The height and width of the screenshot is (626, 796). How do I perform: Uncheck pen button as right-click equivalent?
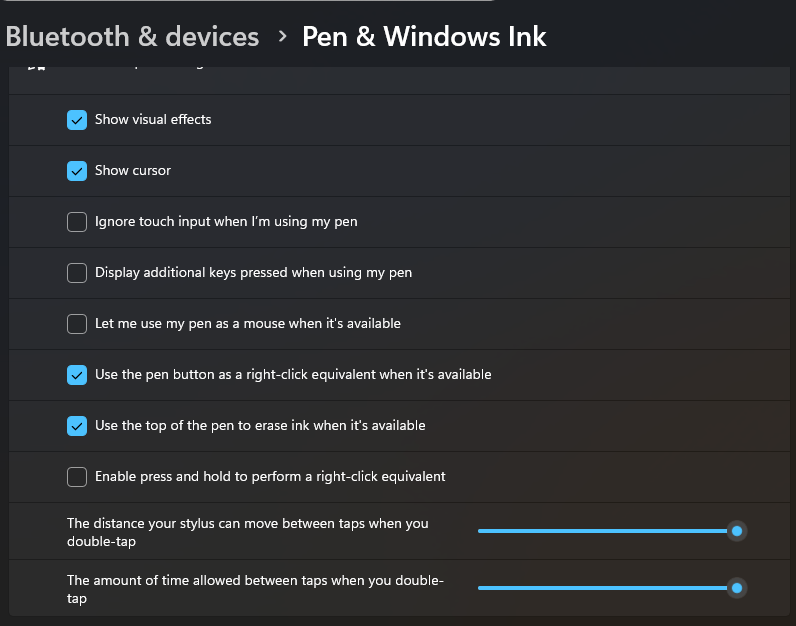(x=77, y=375)
